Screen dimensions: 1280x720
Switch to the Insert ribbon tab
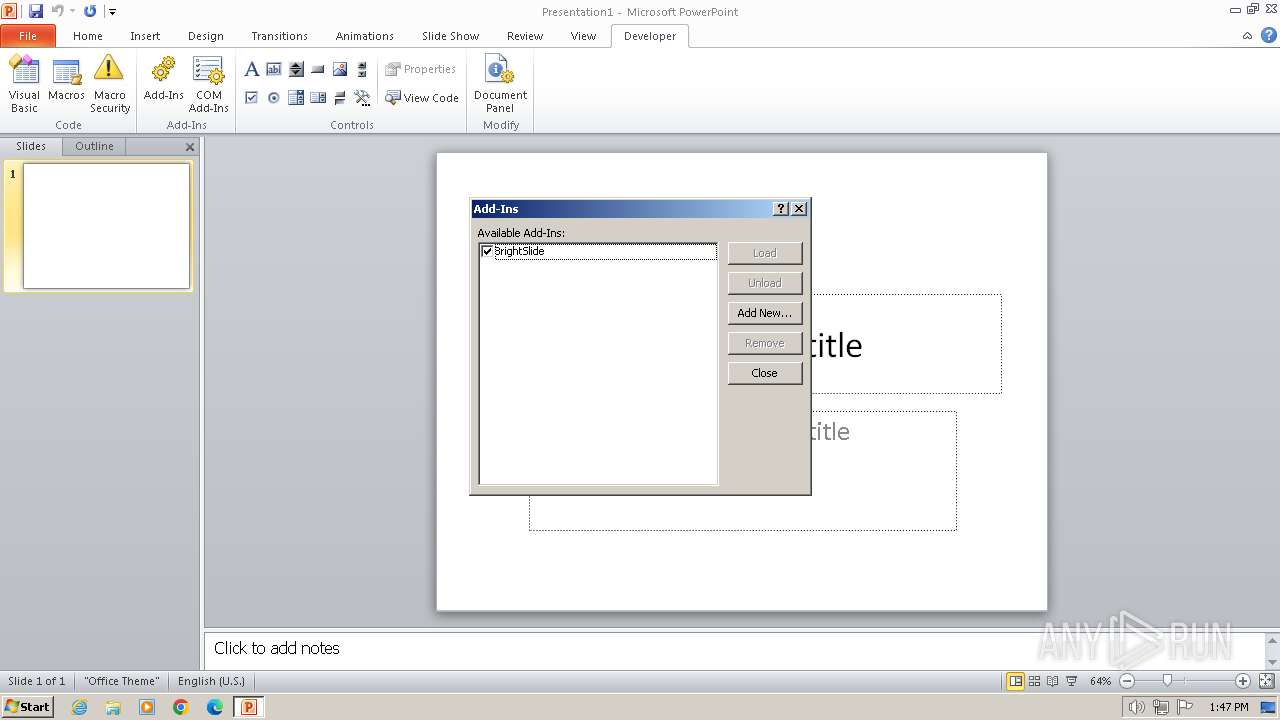[145, 36]
